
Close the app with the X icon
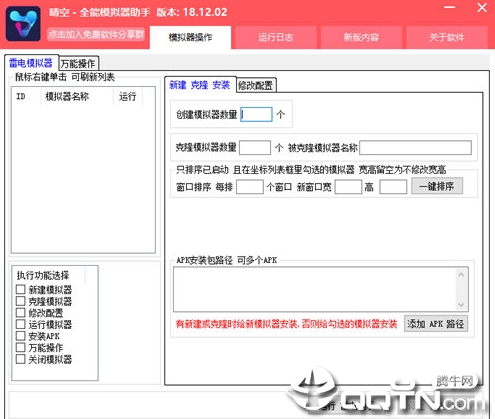482,8
